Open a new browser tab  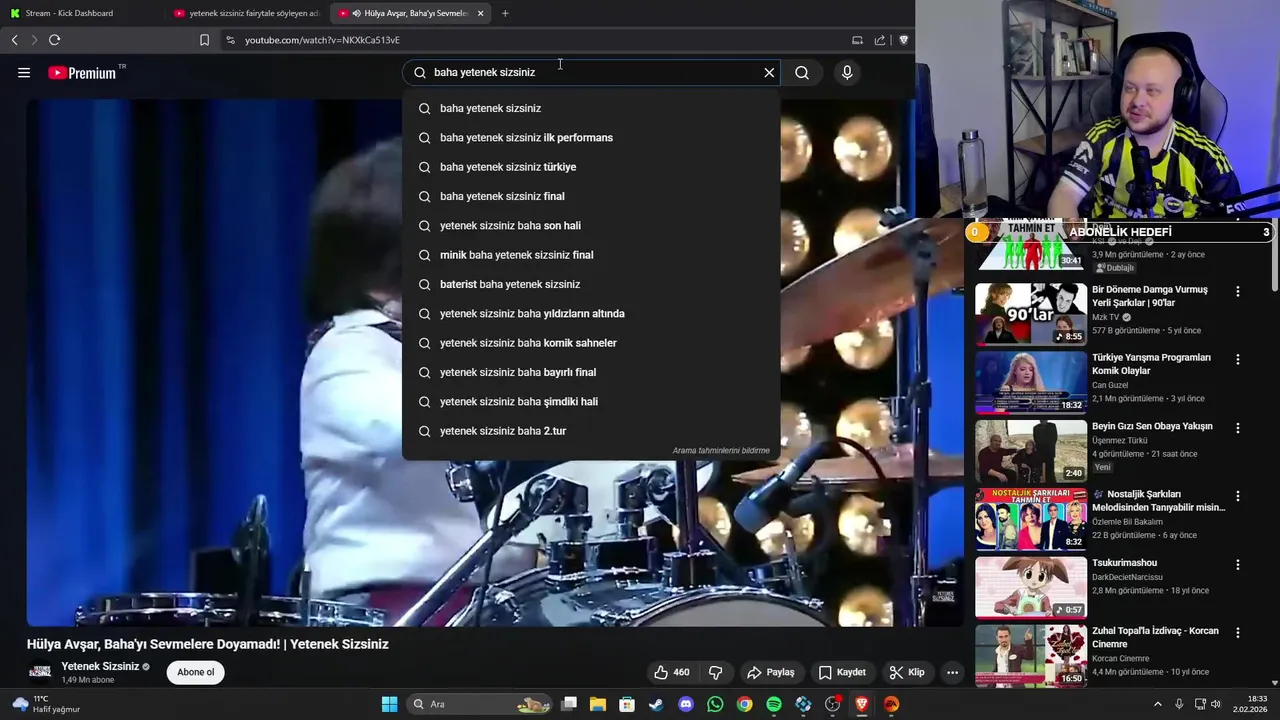click(x=505, y=13)
